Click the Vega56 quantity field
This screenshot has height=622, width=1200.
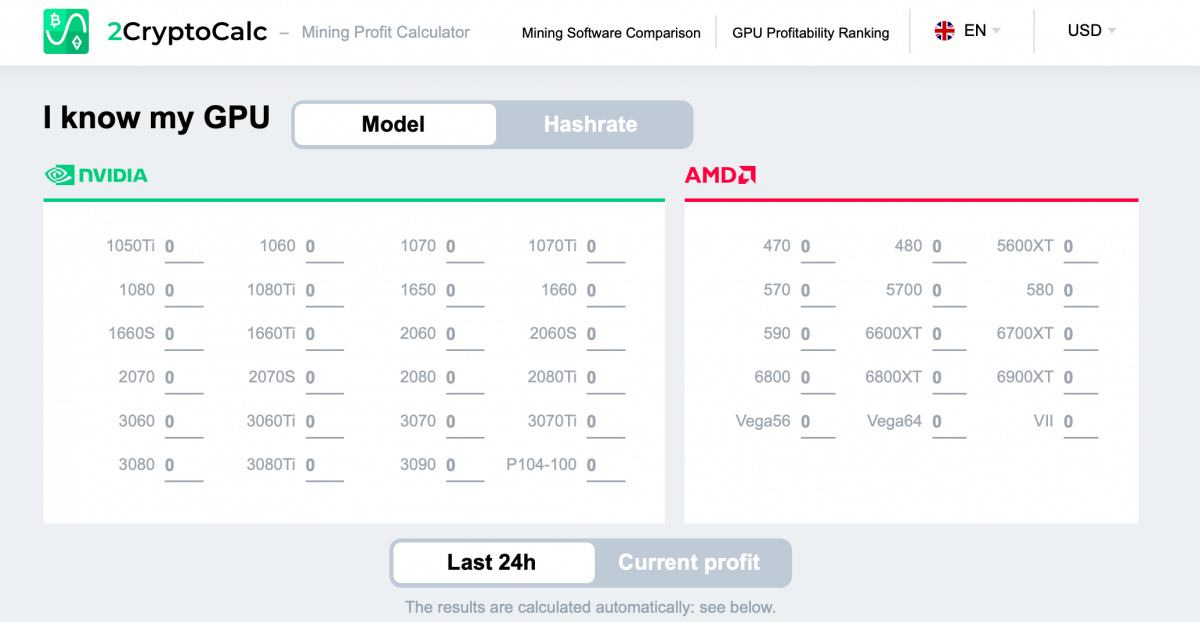click(x=817, y=421)
